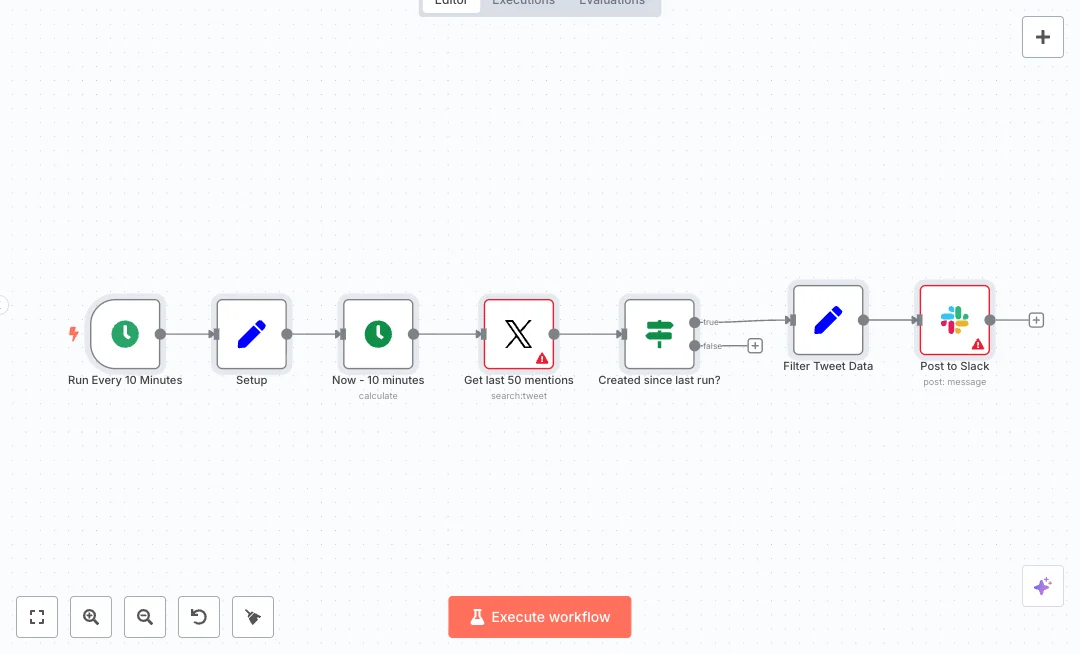Open the Filter Tweet Data node
Screen dimensions: 1080x654
point(828,320)
